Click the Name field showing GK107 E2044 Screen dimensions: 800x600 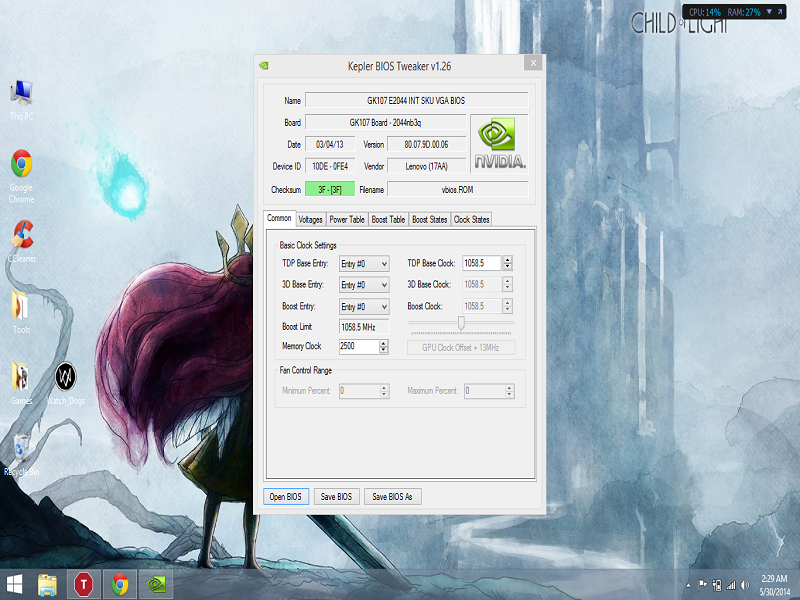click(416, 101)
